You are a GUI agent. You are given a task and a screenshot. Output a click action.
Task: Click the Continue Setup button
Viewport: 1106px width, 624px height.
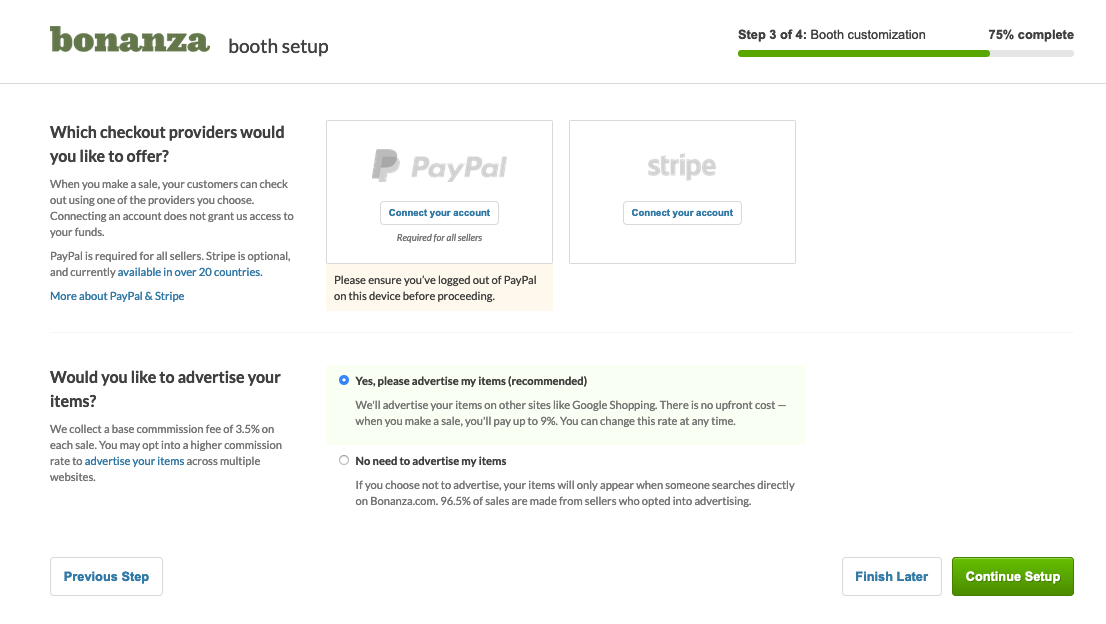[1013, 577]
